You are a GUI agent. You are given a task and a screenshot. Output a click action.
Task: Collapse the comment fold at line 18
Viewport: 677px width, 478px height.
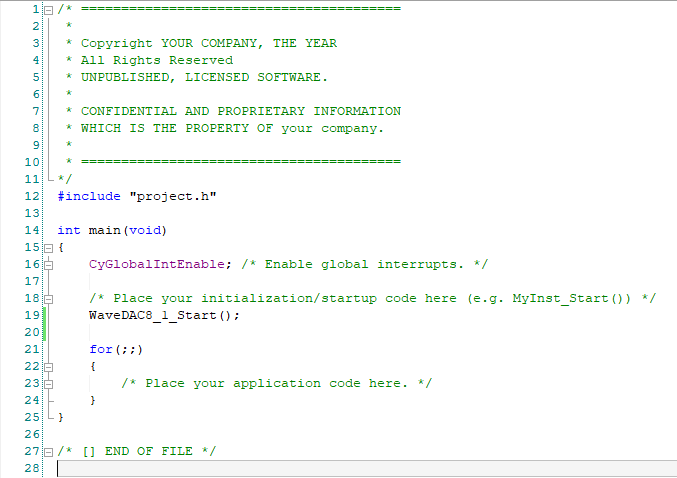pos(49,299)
